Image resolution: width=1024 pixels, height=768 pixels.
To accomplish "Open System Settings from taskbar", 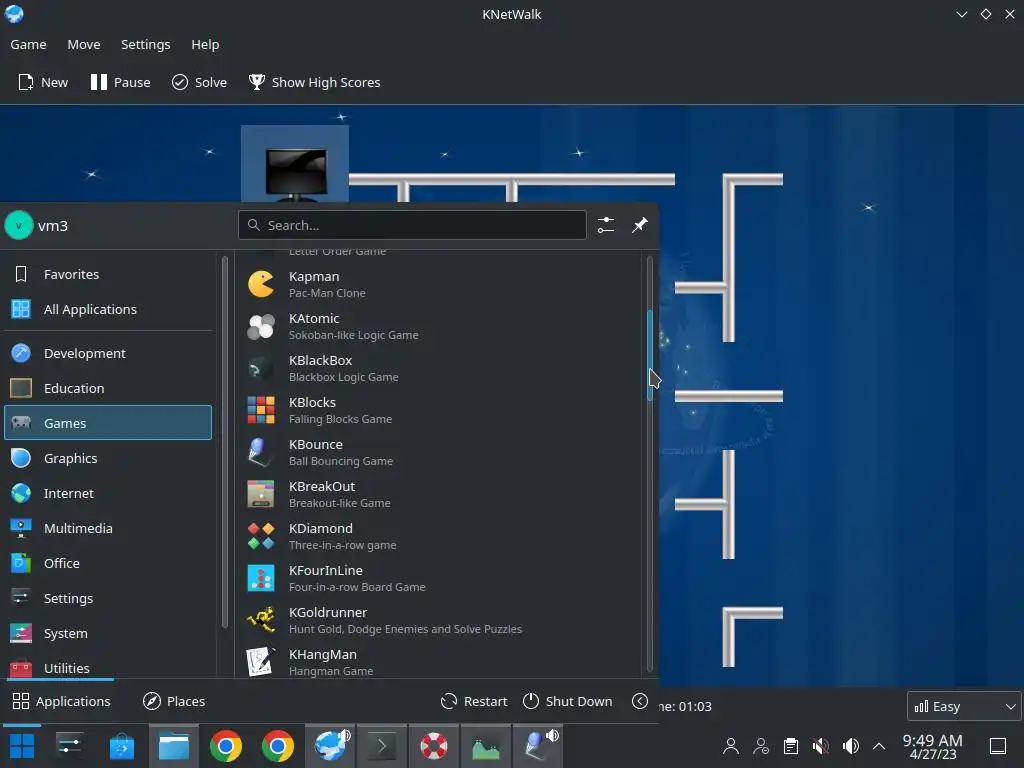I will pos(69,746).
